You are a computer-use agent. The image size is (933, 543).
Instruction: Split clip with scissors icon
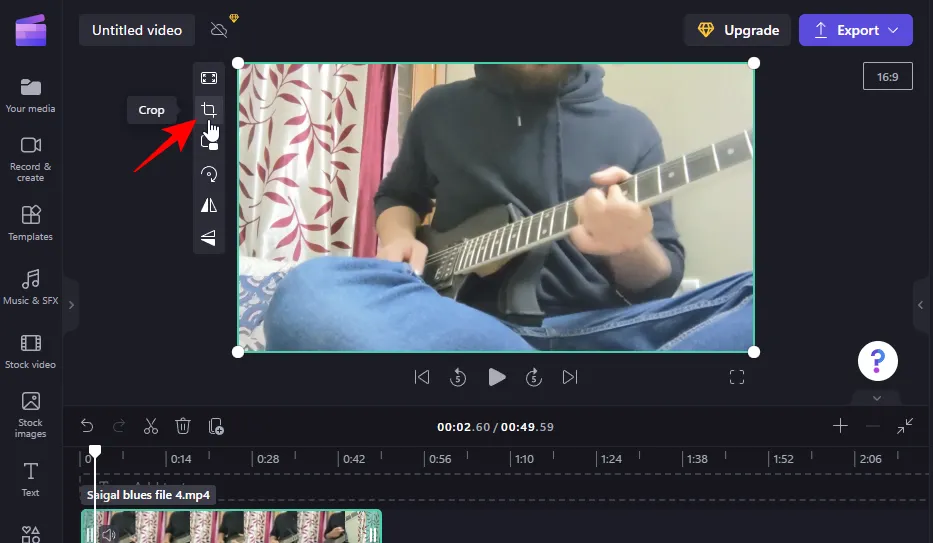point(151,426)
